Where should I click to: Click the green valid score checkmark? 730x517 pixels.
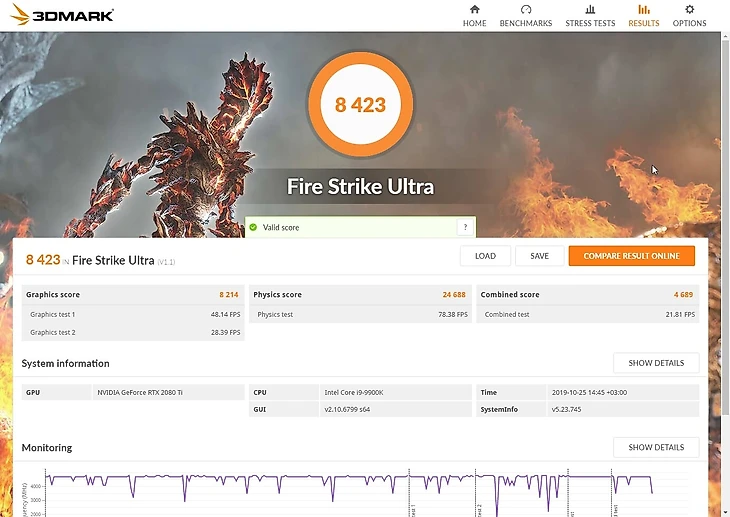tap(253, 228)
